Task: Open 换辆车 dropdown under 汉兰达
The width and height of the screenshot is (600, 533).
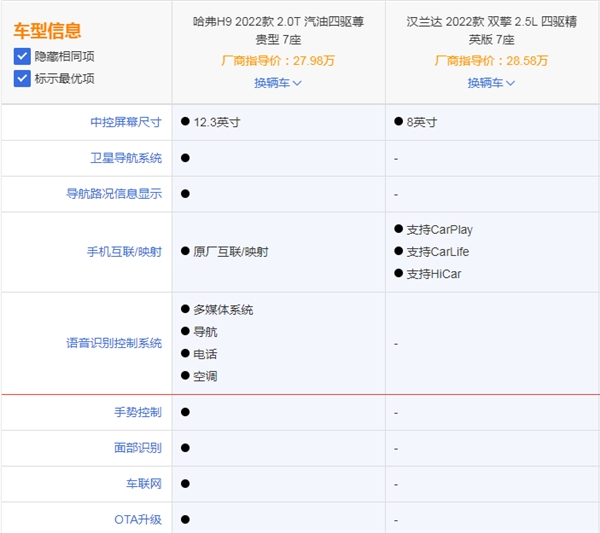Action: coord(491,83)
